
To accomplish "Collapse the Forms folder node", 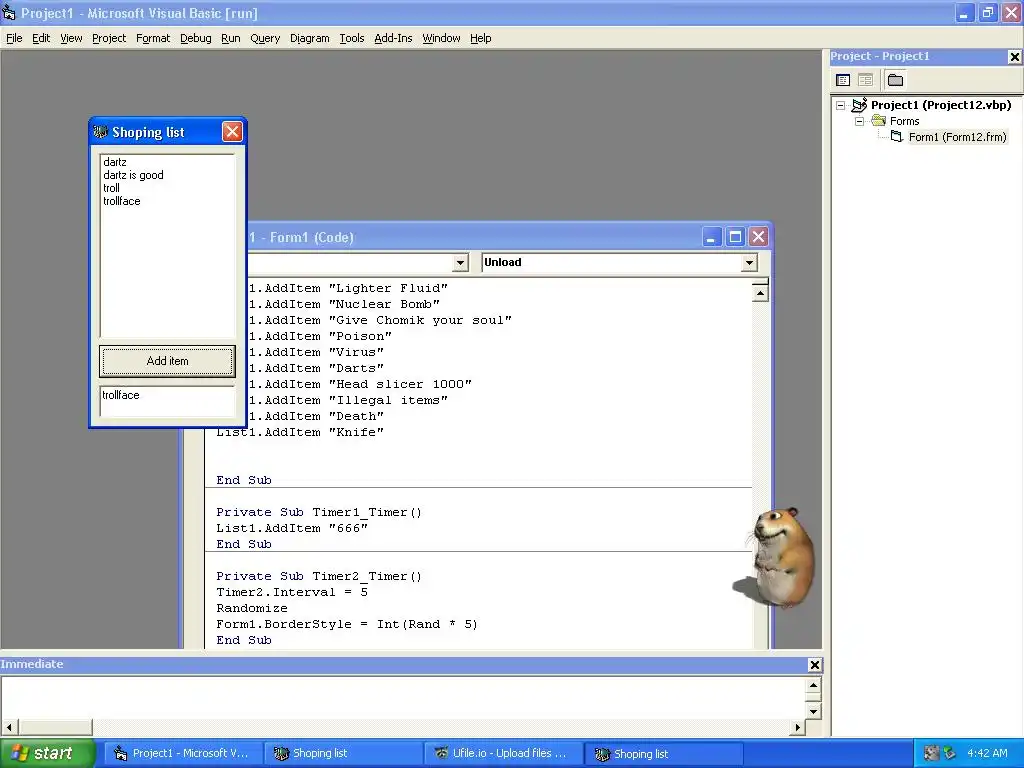I will (x=860, y=121).
